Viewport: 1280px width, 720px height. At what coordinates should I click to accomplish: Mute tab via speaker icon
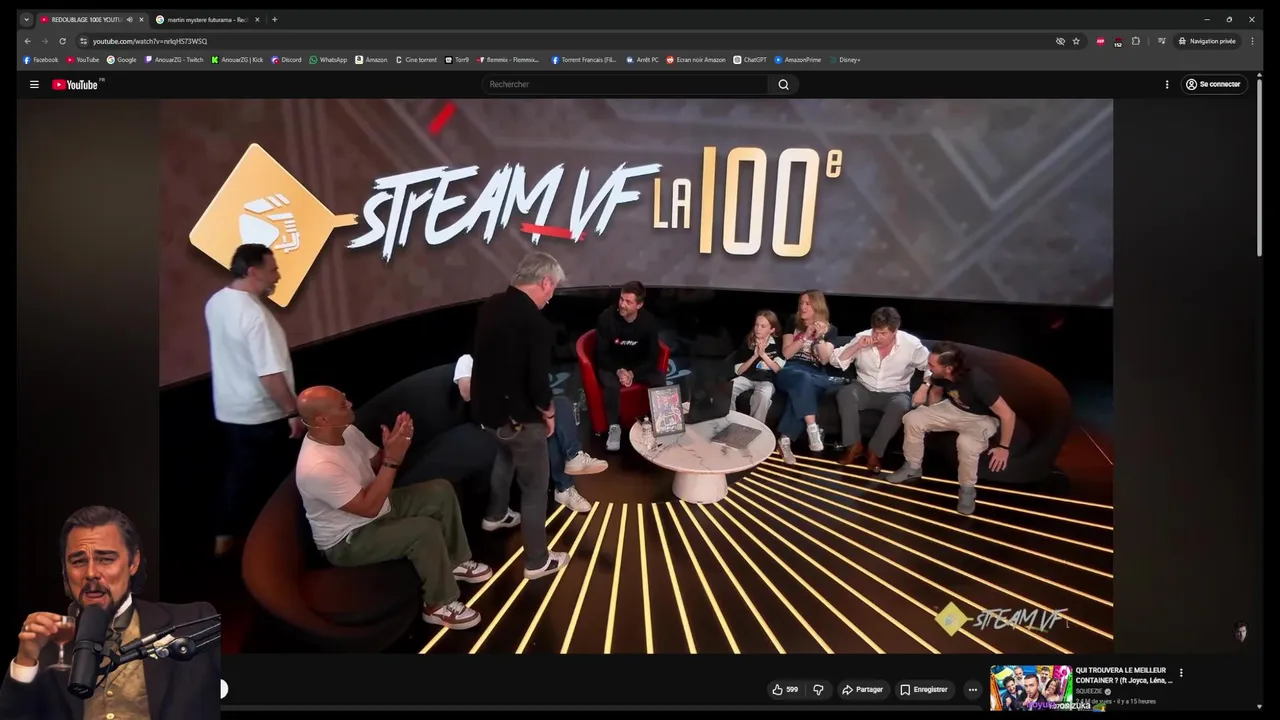pyautogui.click(x=130, y=19)
